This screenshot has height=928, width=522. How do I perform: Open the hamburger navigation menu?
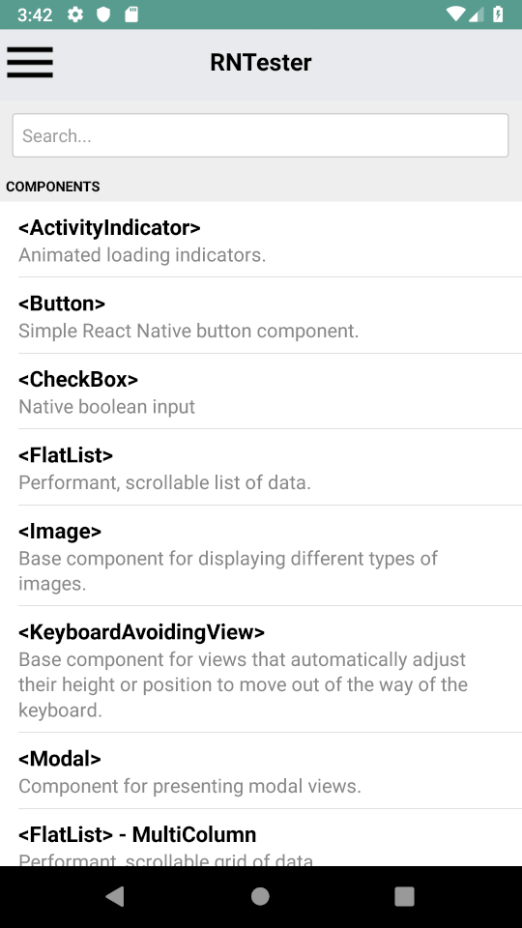coord(30,62)
